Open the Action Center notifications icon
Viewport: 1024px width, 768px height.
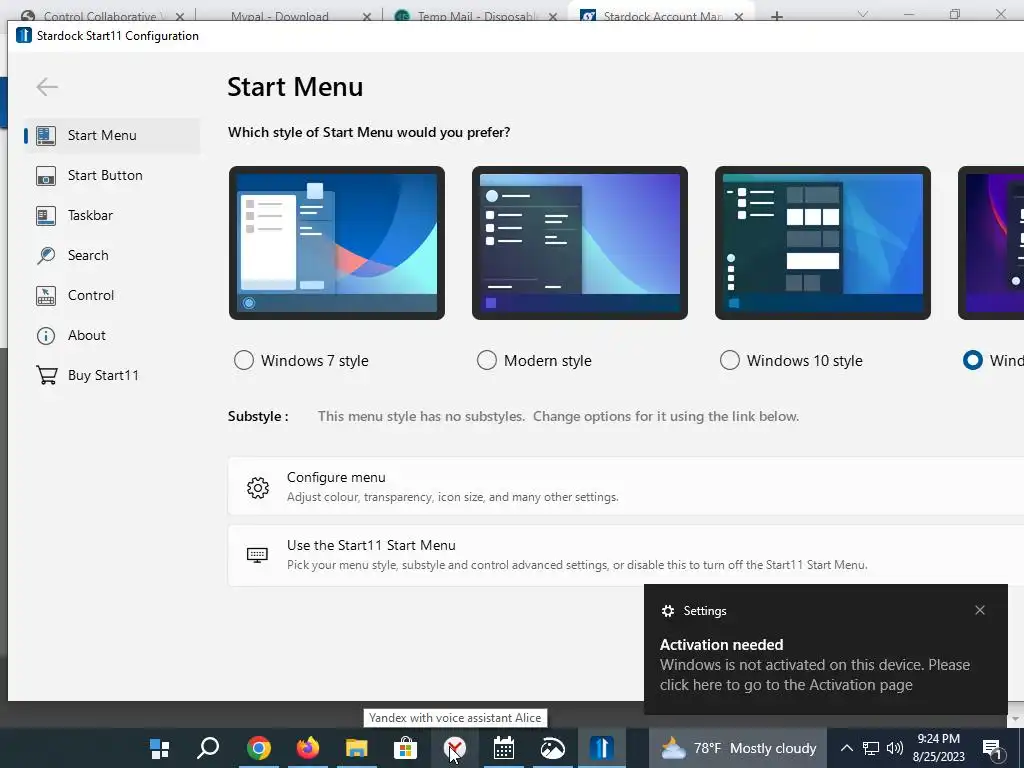[x=992, y=748]
